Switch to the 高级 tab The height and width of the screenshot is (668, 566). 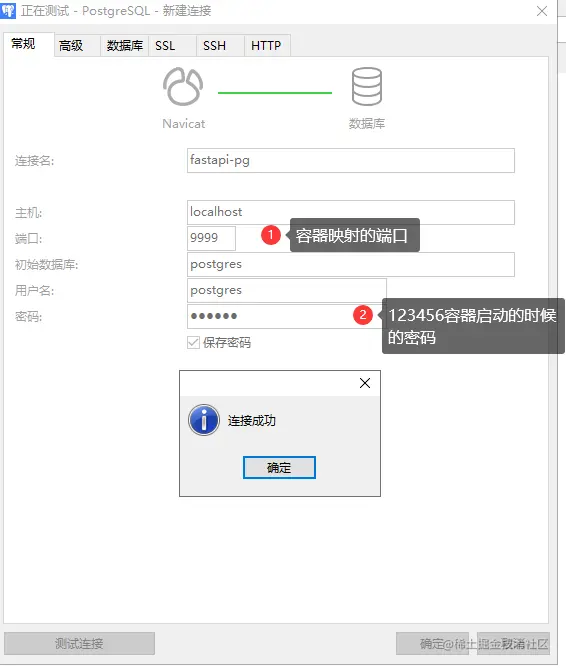(x=71, y=46)
